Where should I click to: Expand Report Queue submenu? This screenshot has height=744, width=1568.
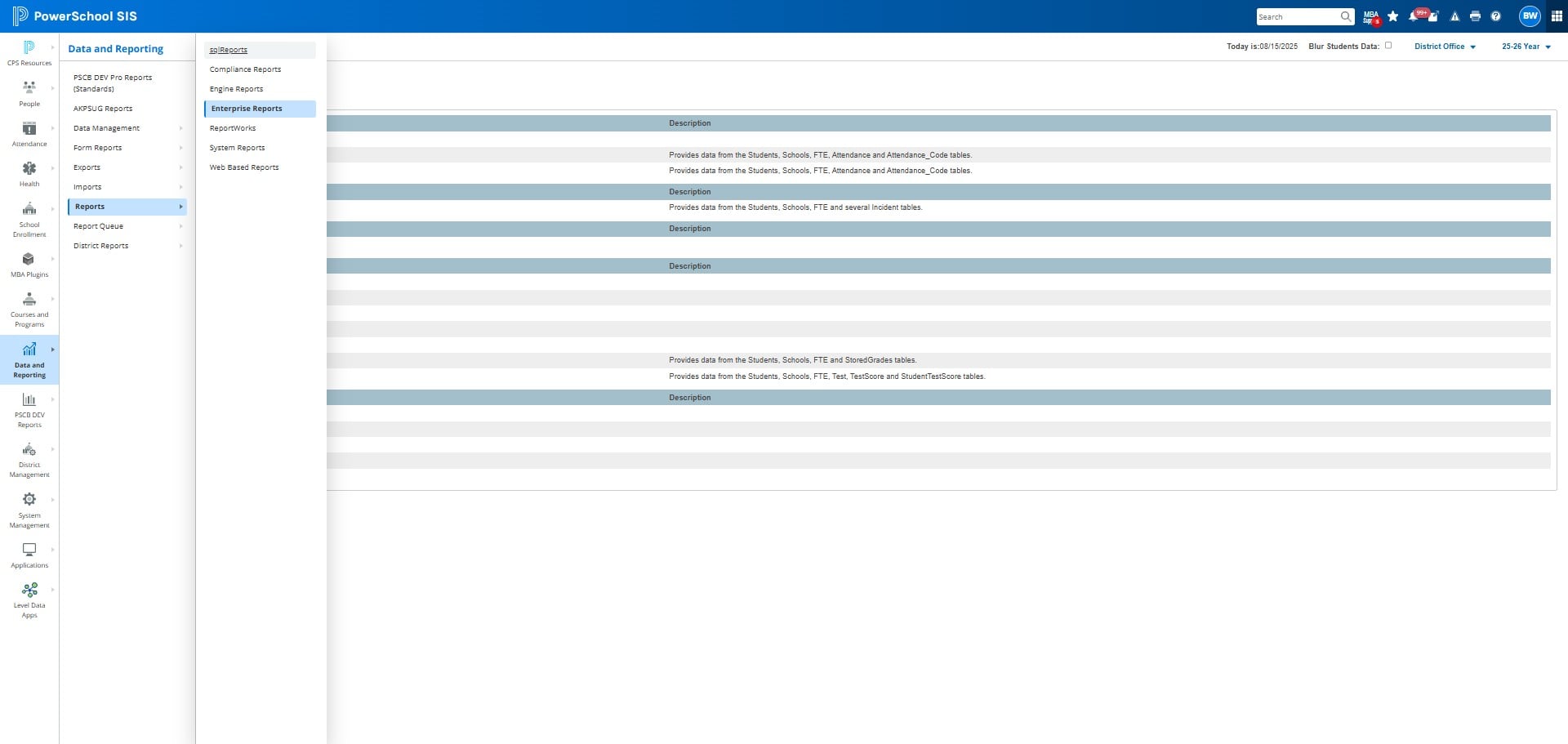click(x=127, y=226)
